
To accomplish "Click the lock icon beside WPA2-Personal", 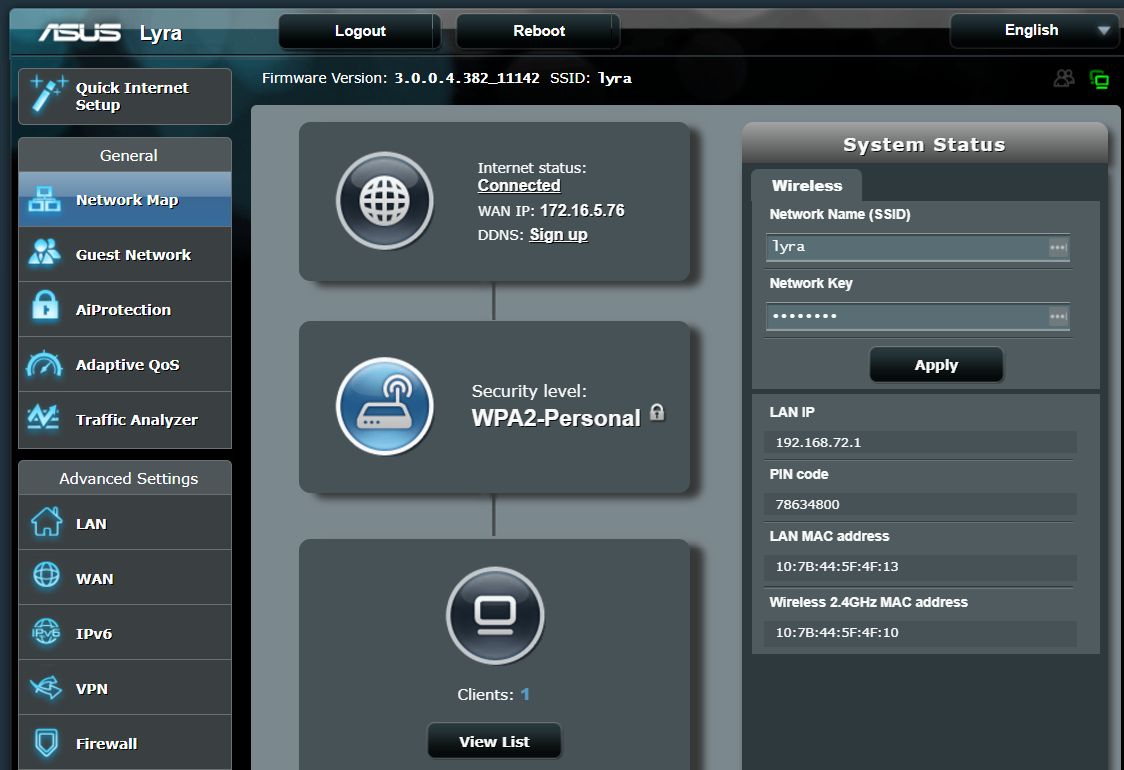I will (x=657, y=412).
